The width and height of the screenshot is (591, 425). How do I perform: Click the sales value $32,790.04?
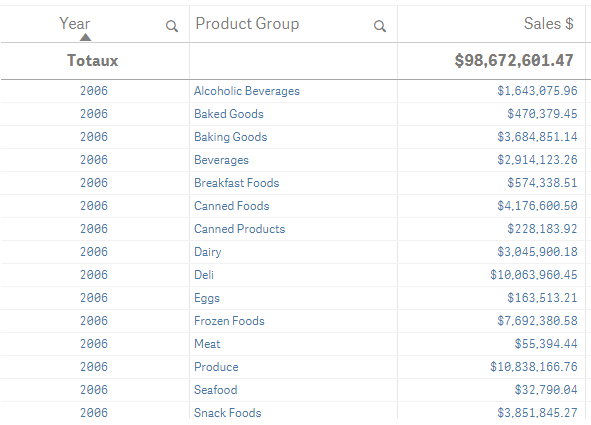click(546, 390)
